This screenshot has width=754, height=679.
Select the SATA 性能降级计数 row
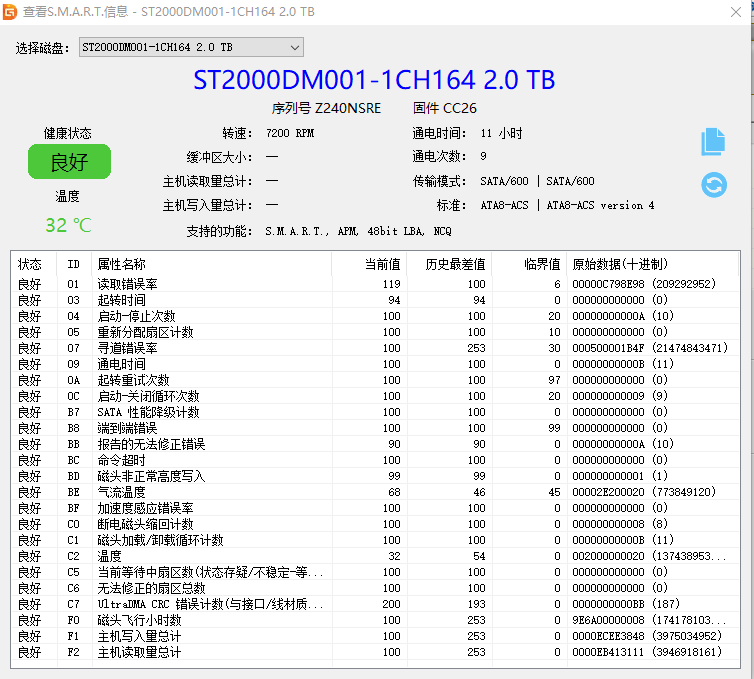[375, 412]
